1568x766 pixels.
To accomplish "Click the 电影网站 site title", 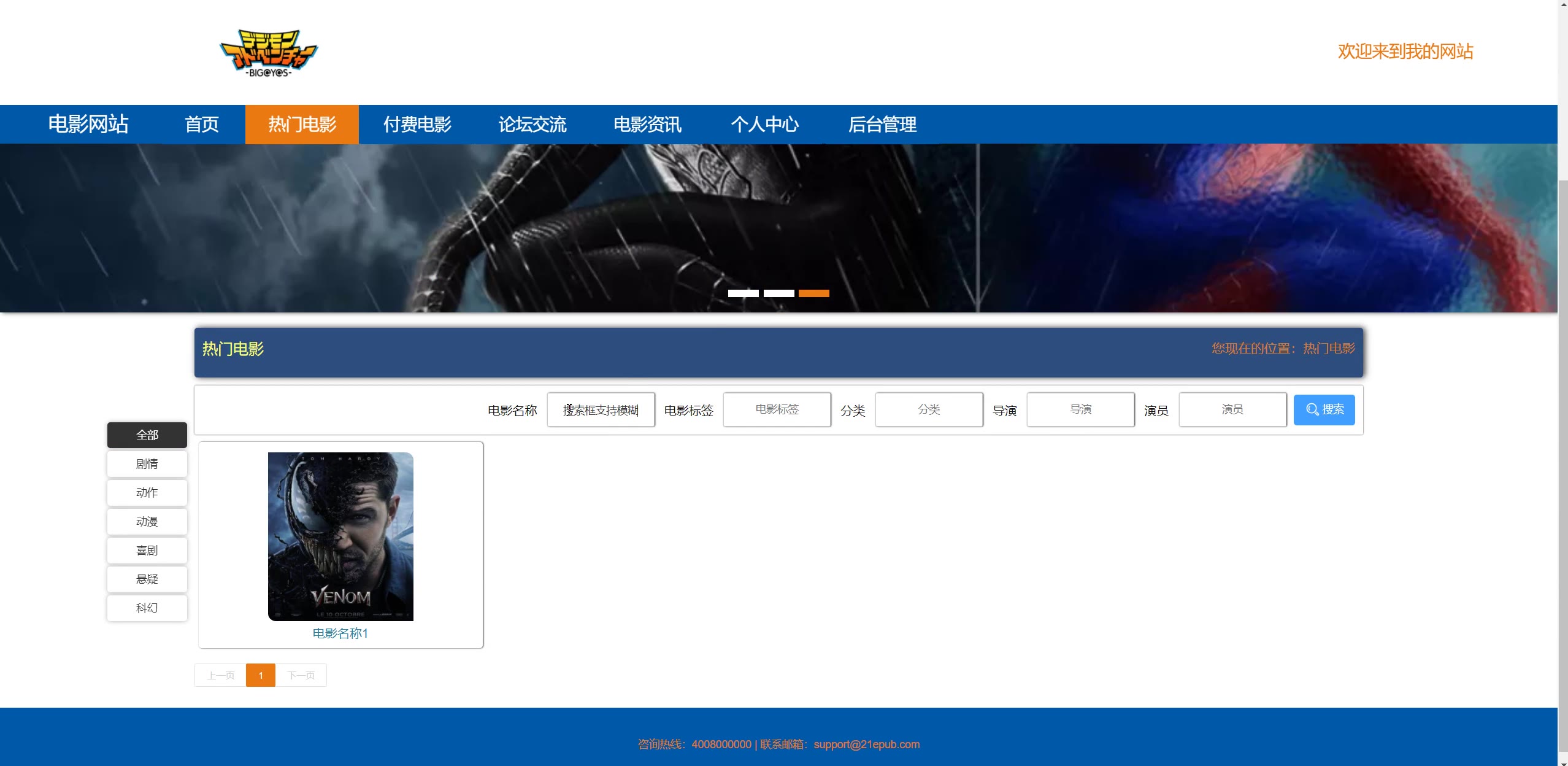I will (88, 124).
